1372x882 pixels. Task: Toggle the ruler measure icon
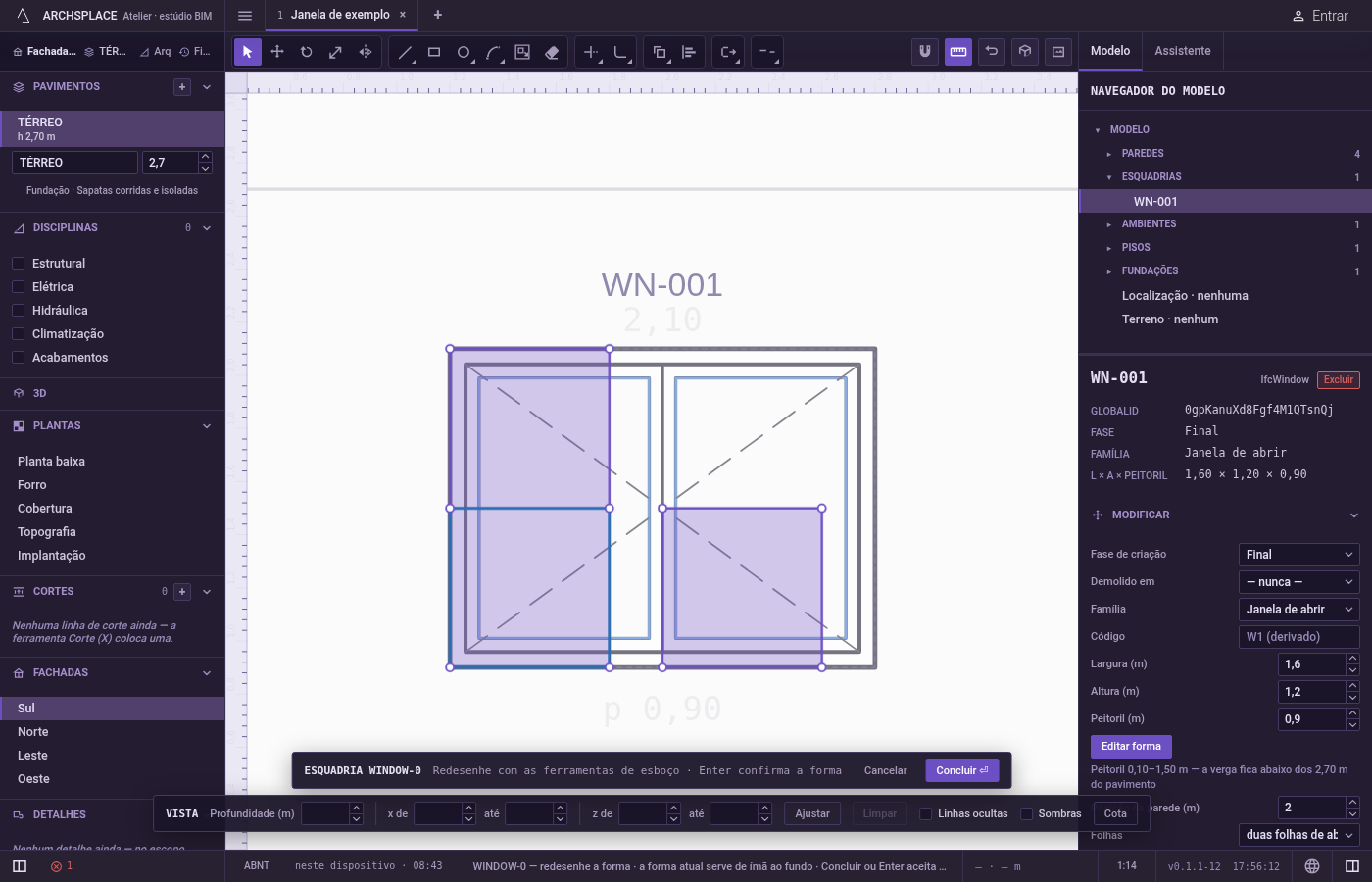coord(958,52)
